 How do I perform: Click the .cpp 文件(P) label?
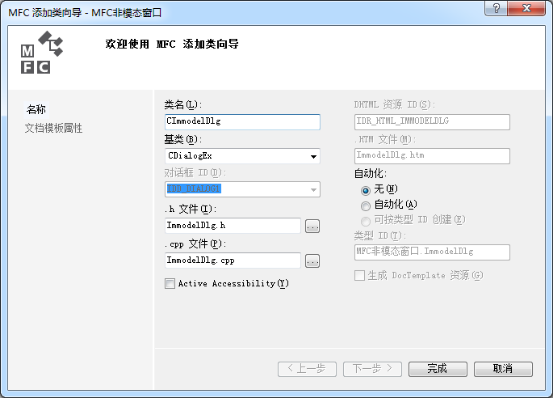195,244
